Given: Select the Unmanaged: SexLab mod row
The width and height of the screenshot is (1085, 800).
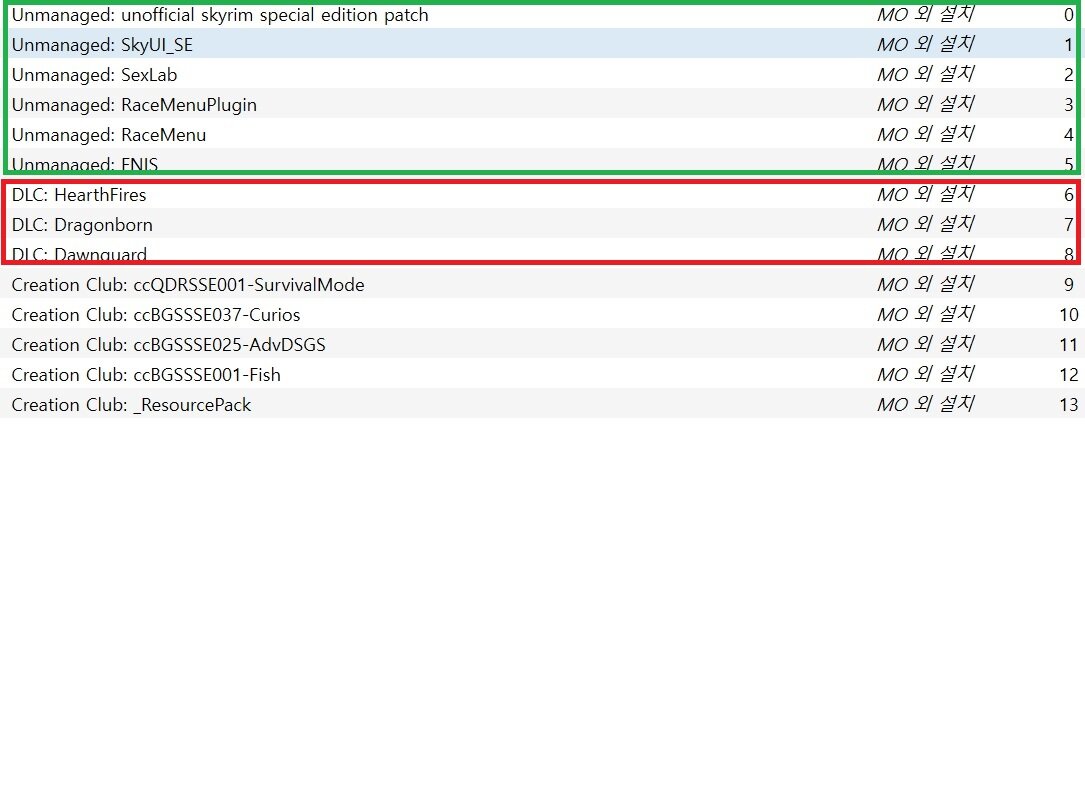Looking at the screenshot, I should pyautogui.click(x=542, y=75).
